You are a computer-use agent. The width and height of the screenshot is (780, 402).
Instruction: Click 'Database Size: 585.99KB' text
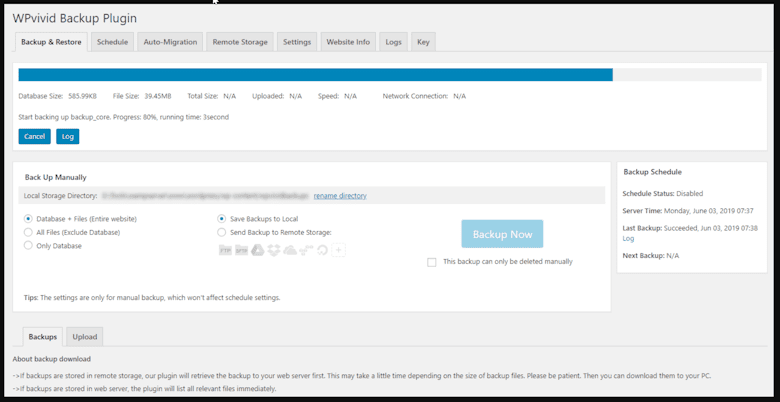pos(57,96)
